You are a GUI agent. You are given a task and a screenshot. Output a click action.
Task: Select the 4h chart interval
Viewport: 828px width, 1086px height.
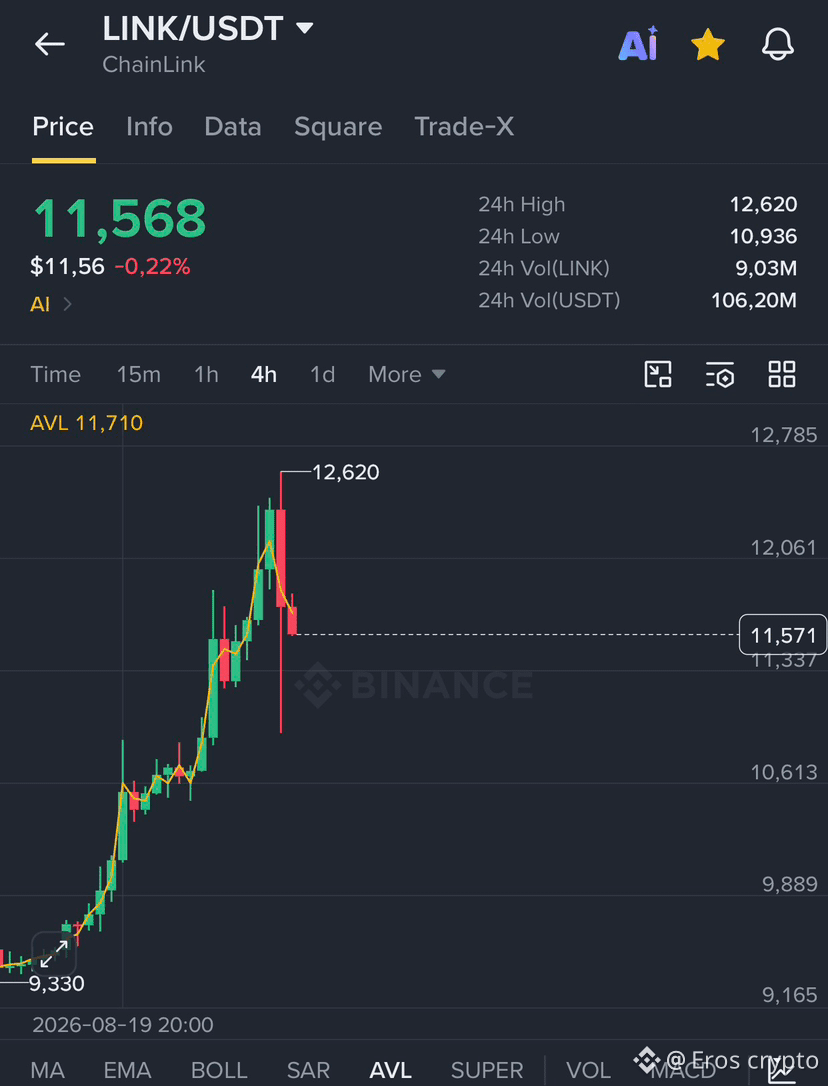(263, 375)
